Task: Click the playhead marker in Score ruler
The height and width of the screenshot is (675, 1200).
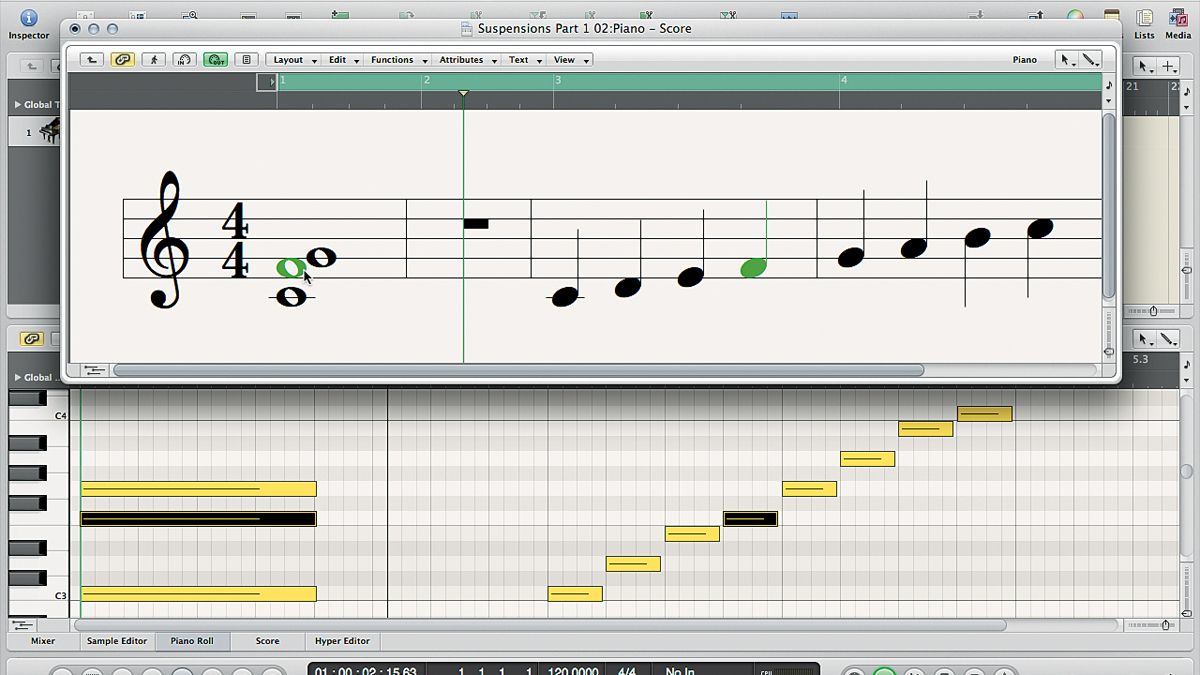Action: (x=463, y=94)
